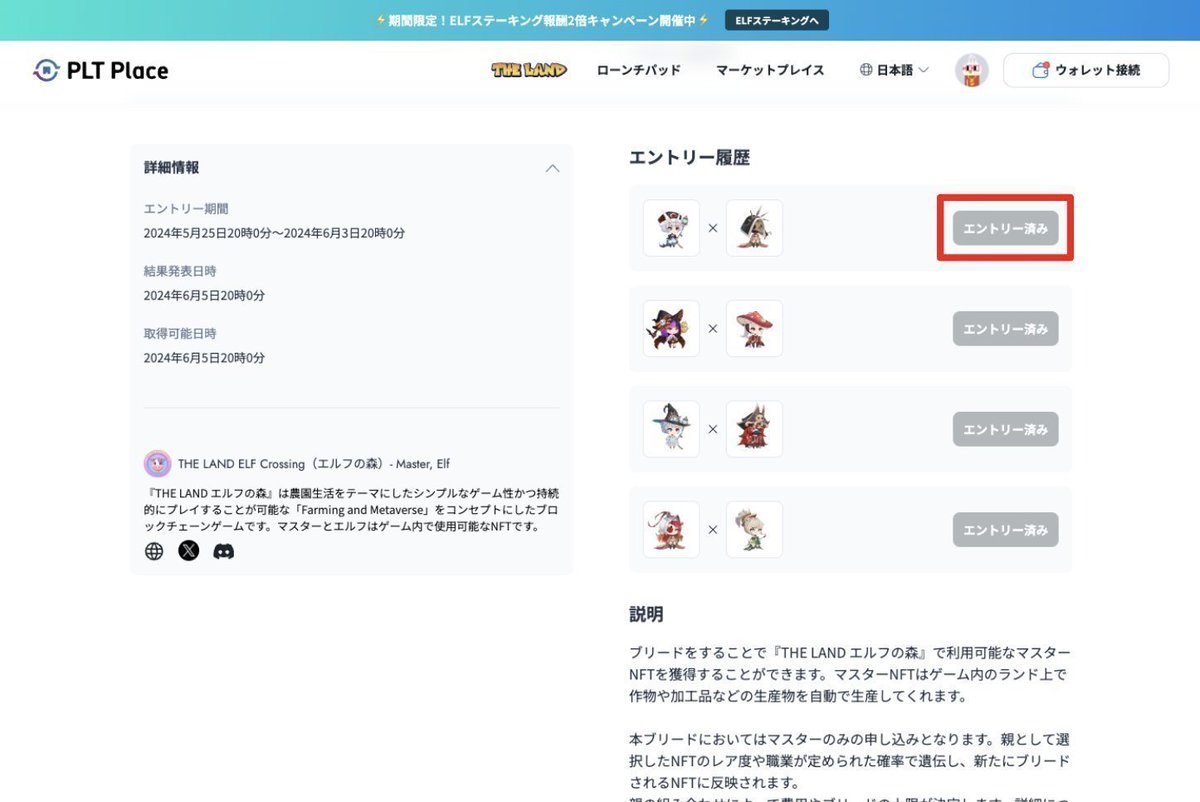Select fourth row's green elf master thumbnail
1200x802 pixels.
click(x=754, y=529)
